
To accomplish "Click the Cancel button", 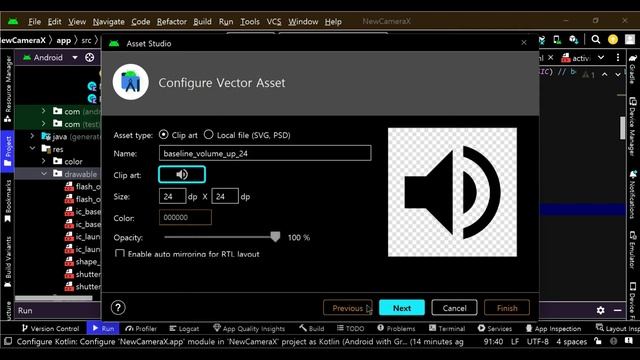I will 454,308.
